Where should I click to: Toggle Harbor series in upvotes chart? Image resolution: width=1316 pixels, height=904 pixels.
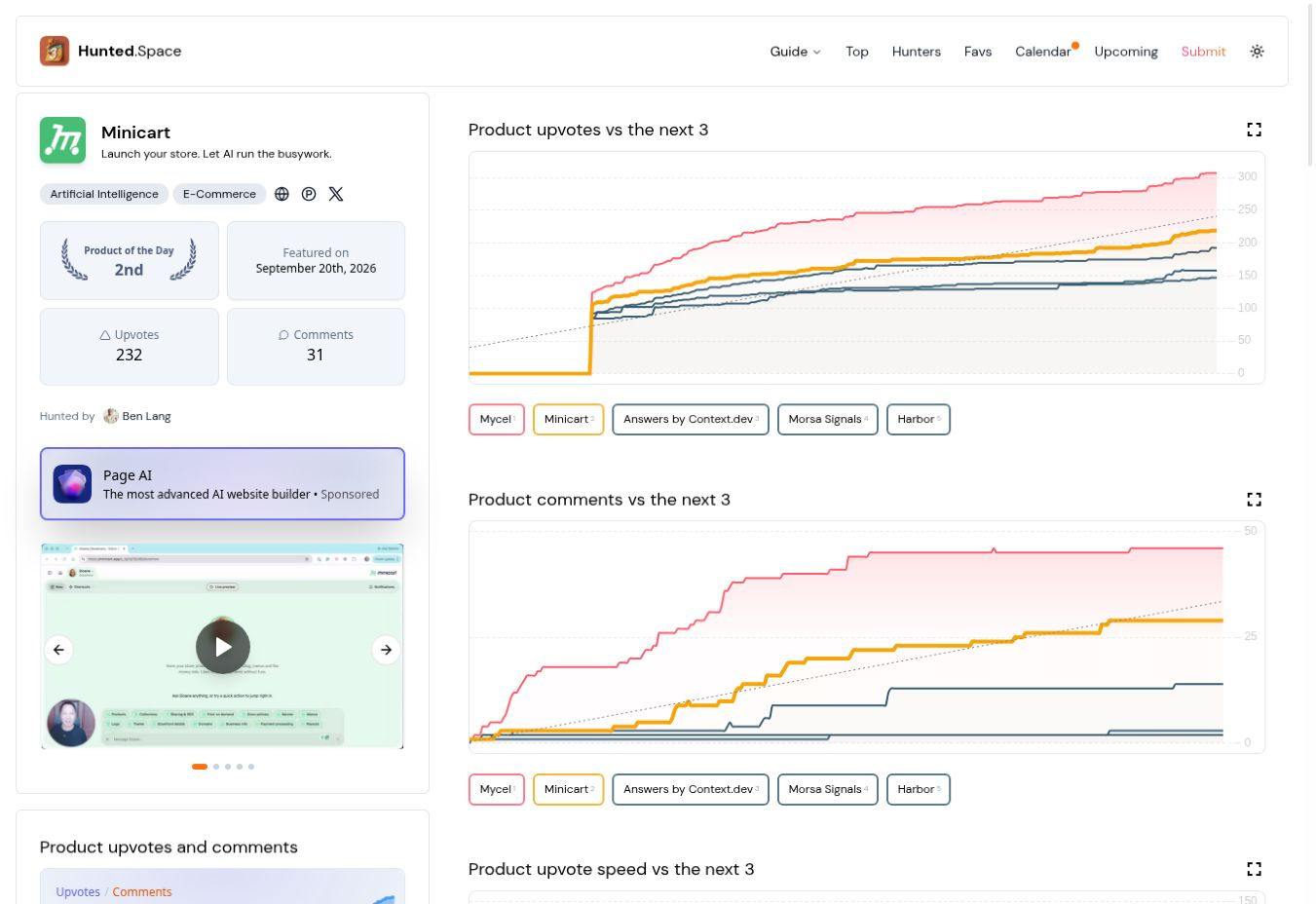(x=919, y=420)
